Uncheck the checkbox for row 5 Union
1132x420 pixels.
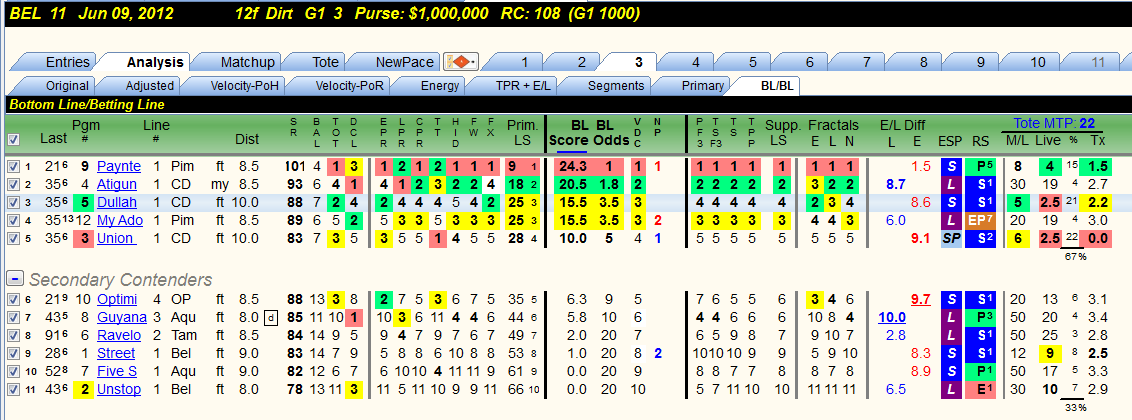[x=12, y=238]
